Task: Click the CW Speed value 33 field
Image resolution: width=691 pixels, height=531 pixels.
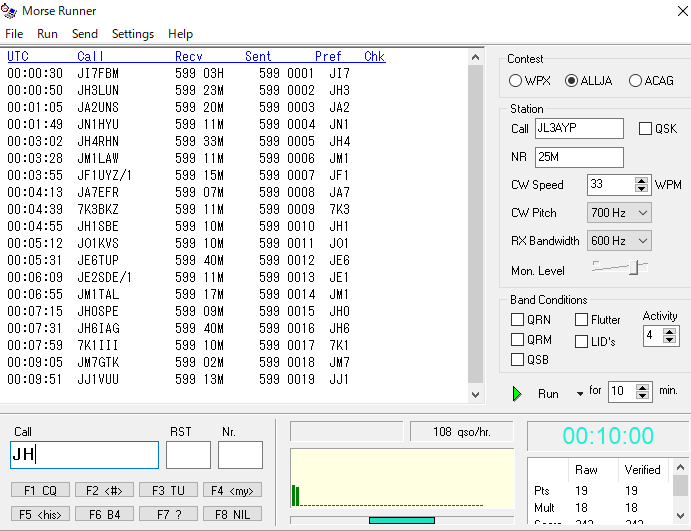Action: coord(611,185)
